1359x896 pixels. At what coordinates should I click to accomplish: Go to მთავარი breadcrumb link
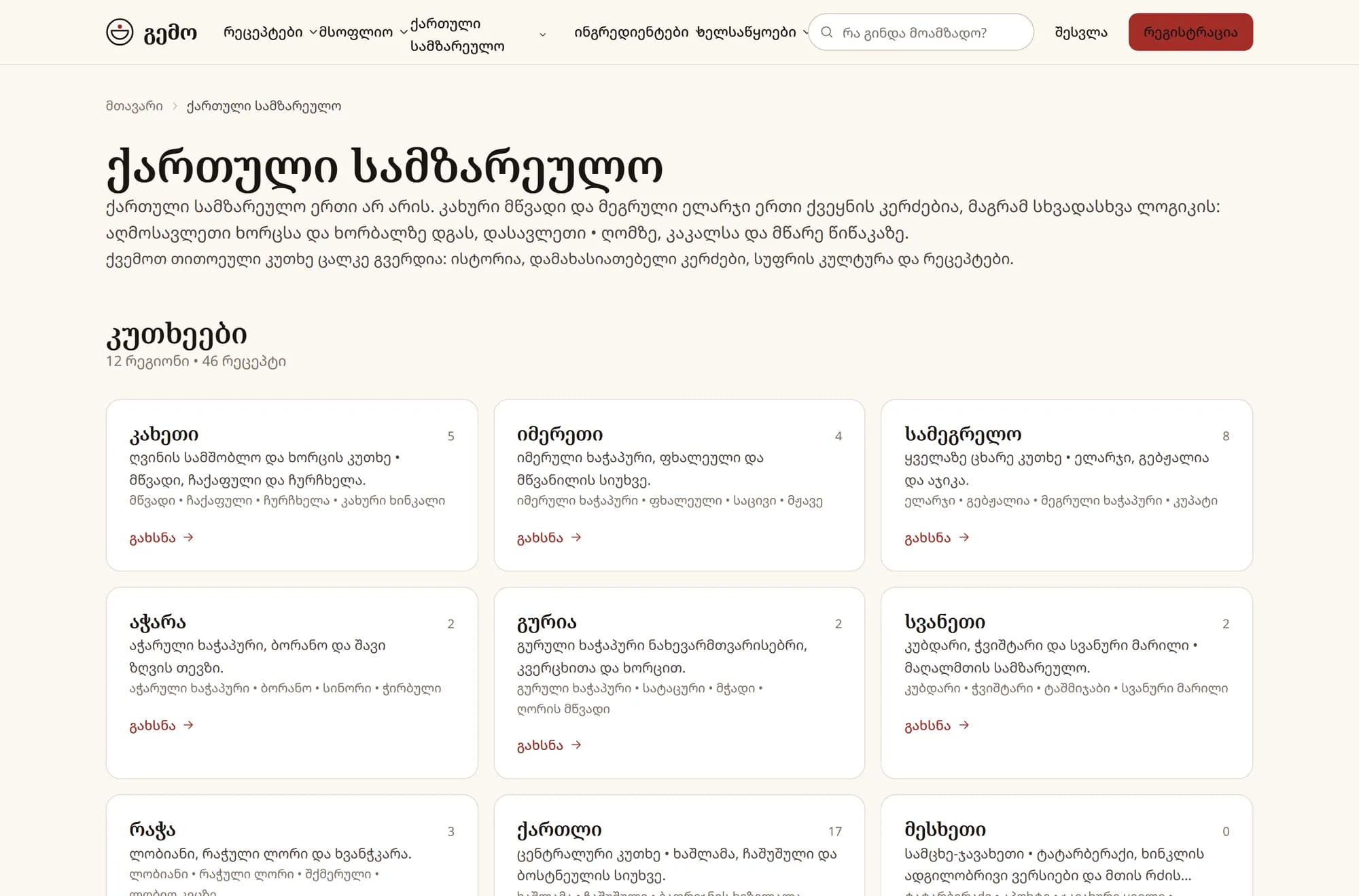(x=135, y=106)
